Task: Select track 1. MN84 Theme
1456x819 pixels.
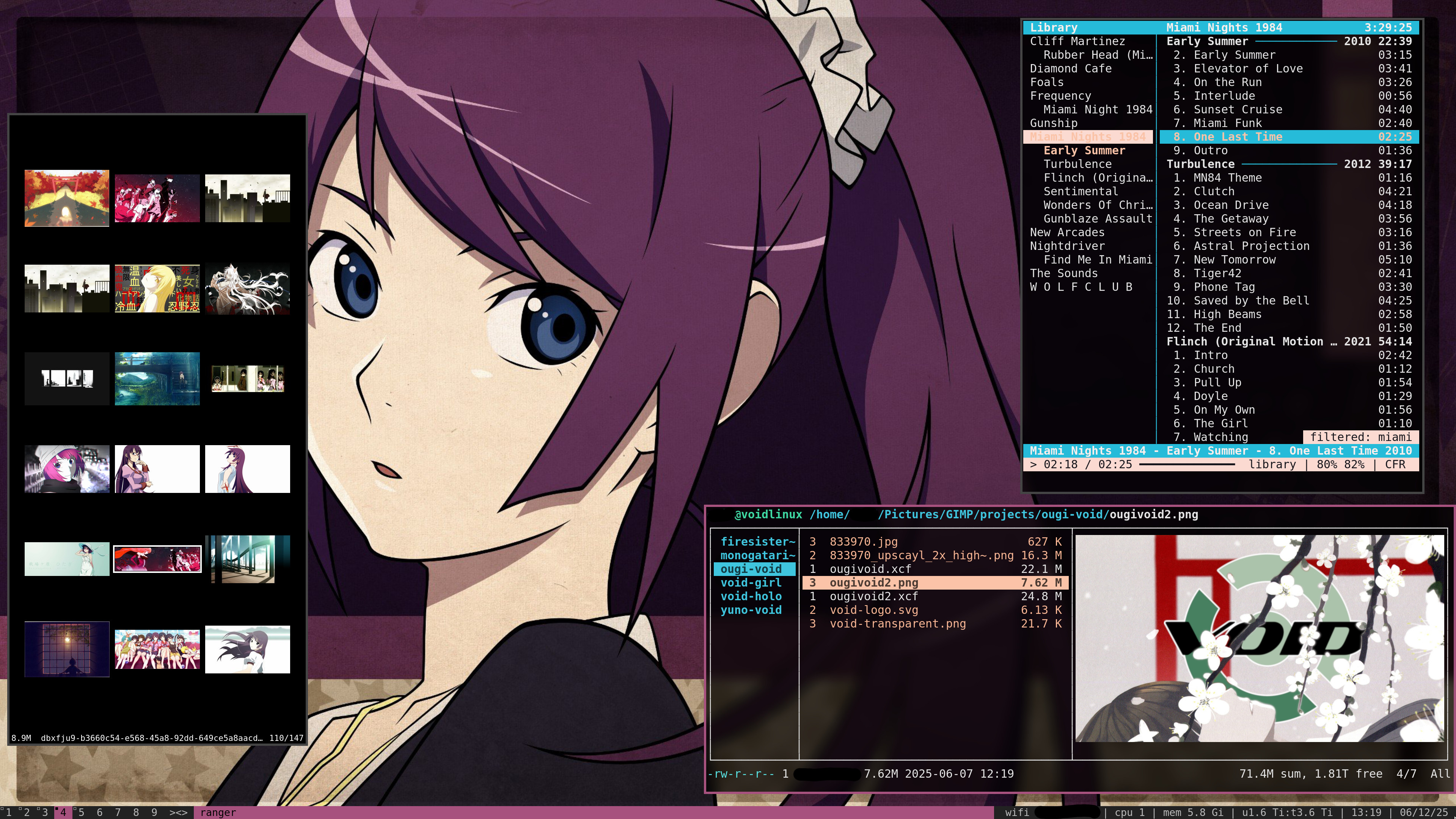Action: (1289, 177)
